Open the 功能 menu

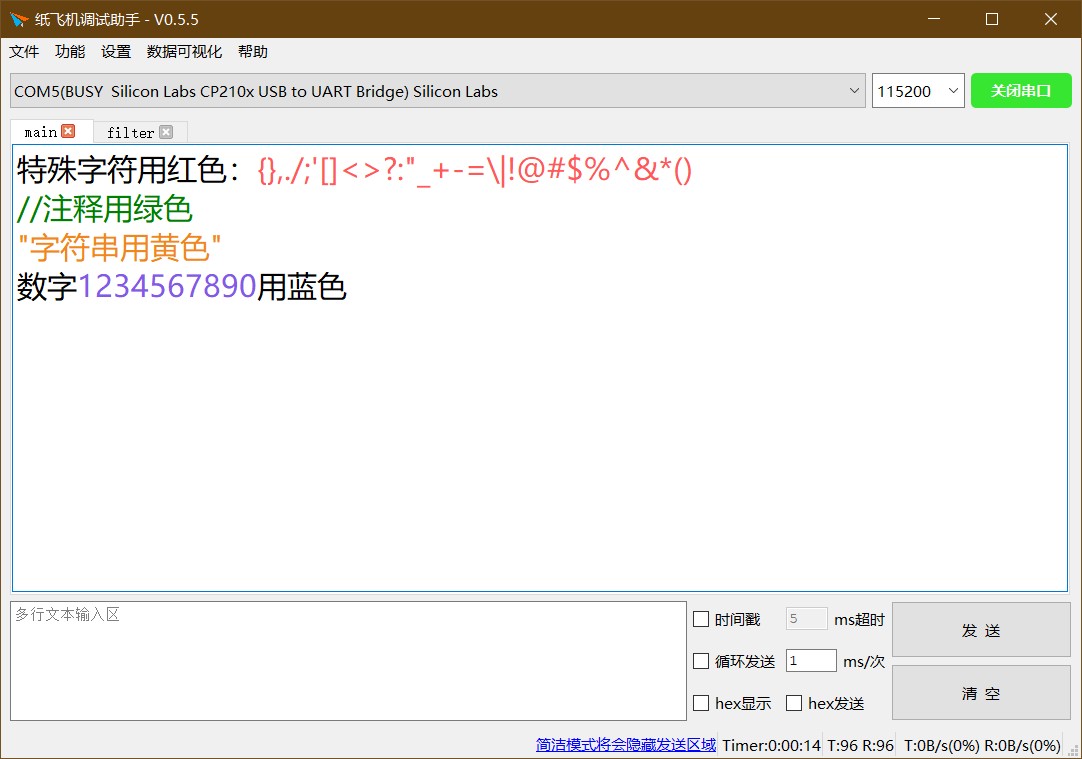[70, 52]
